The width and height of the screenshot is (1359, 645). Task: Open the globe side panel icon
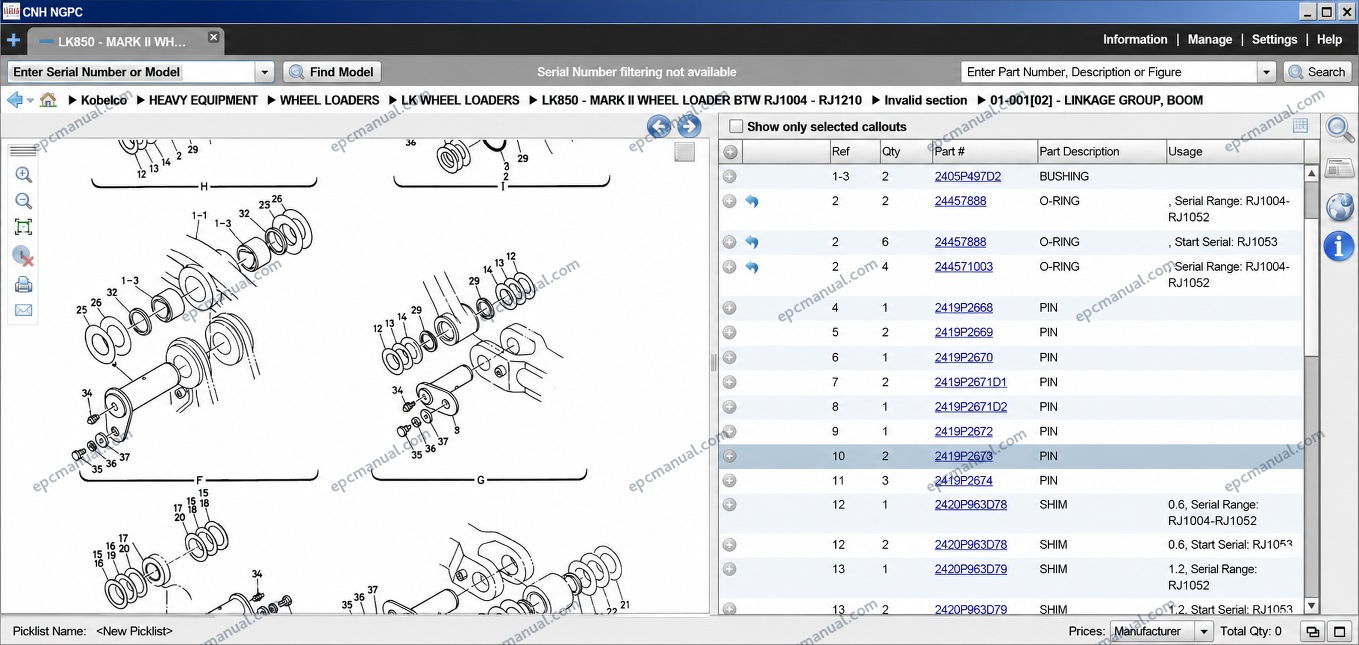point(1339,206)
